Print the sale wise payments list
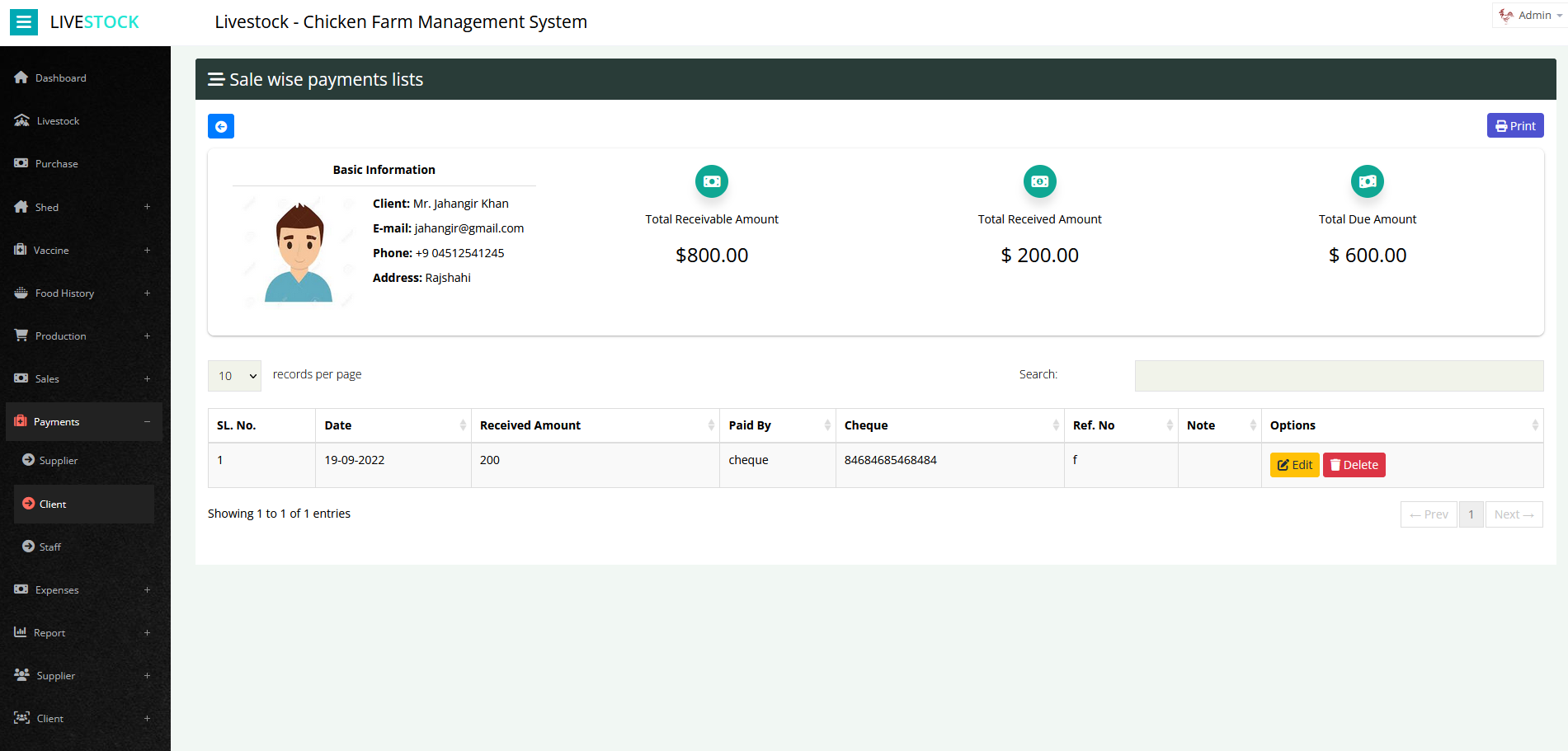1568x751 pixels. (x=1515, y=126)
